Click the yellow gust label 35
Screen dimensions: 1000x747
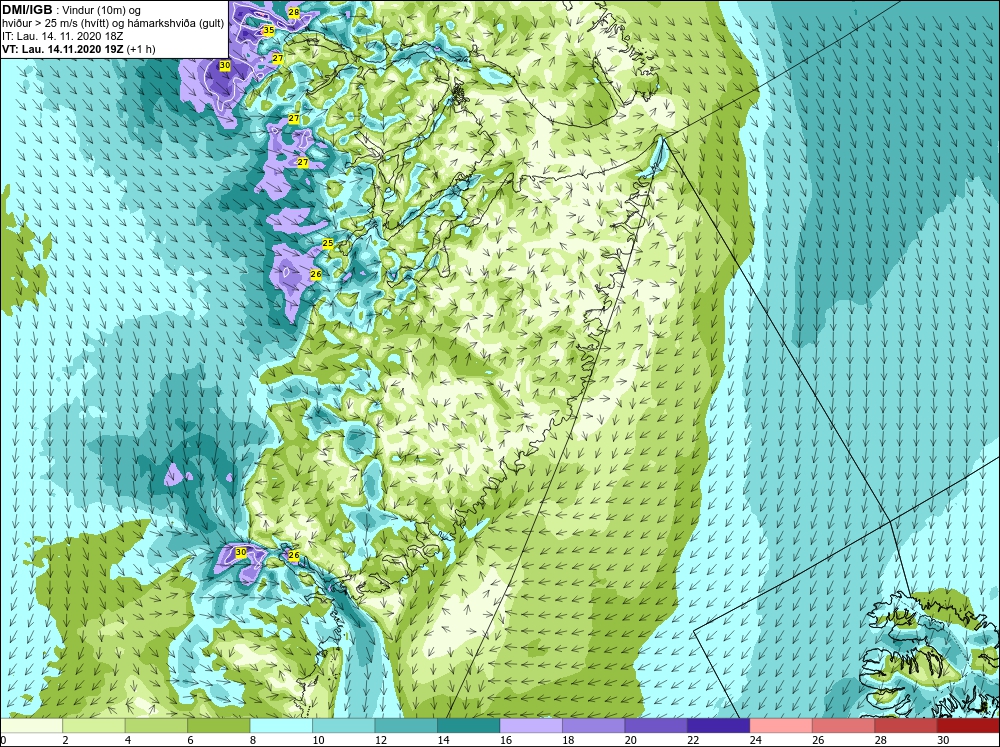[x=268, y=30]
